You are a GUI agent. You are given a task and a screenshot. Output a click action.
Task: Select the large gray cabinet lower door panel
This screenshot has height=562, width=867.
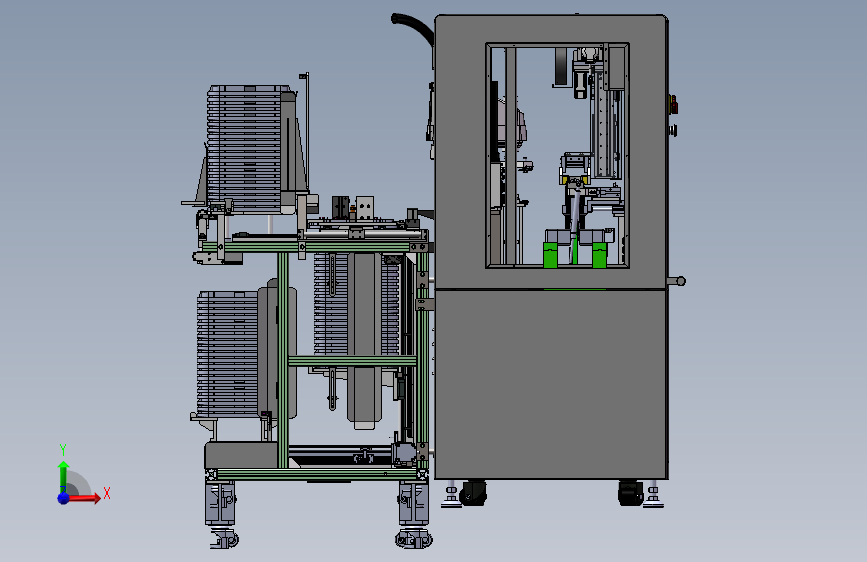tap(551, 384)
